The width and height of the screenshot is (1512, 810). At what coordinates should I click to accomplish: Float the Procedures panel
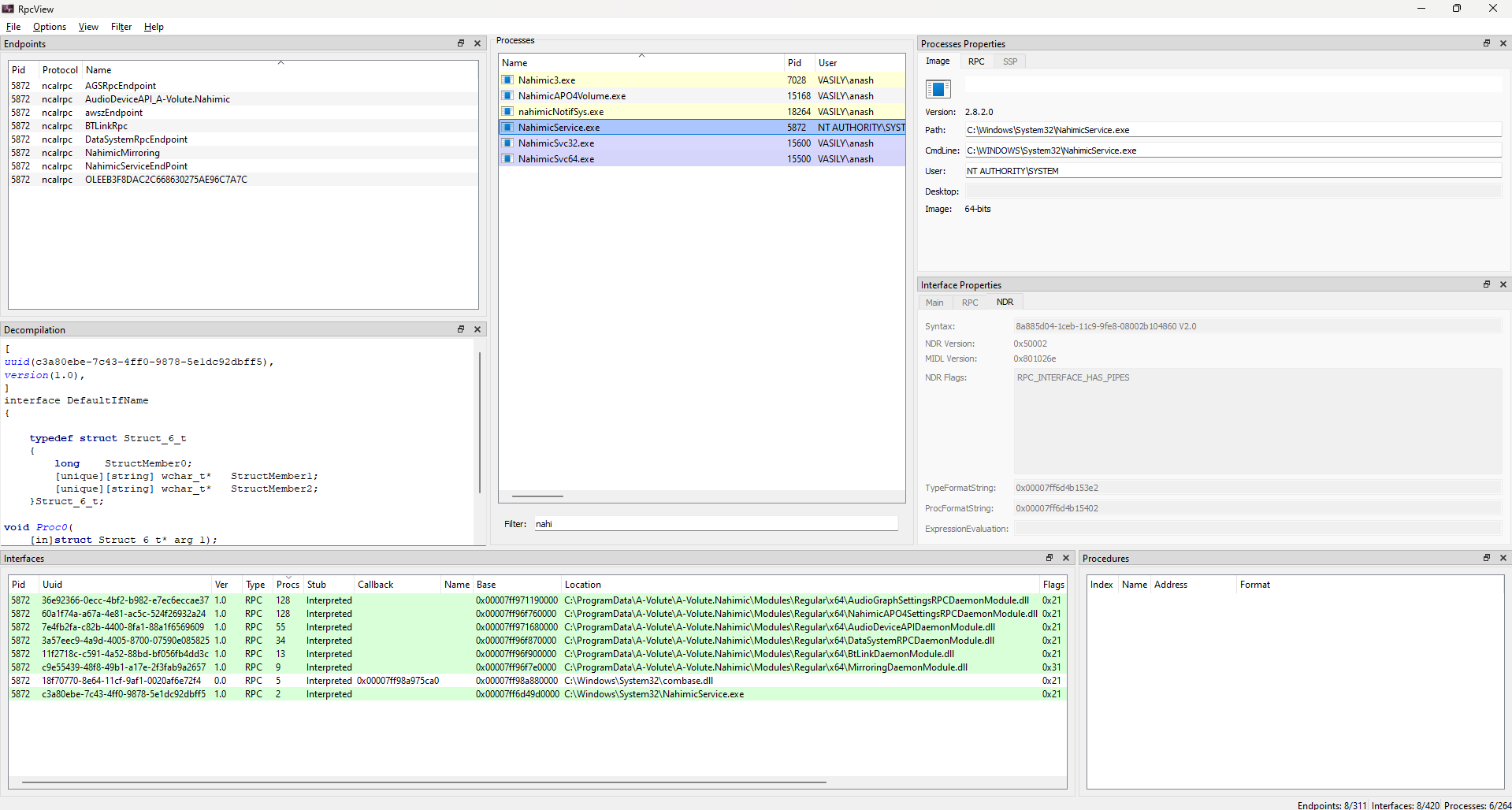(x=1487, y=558)
